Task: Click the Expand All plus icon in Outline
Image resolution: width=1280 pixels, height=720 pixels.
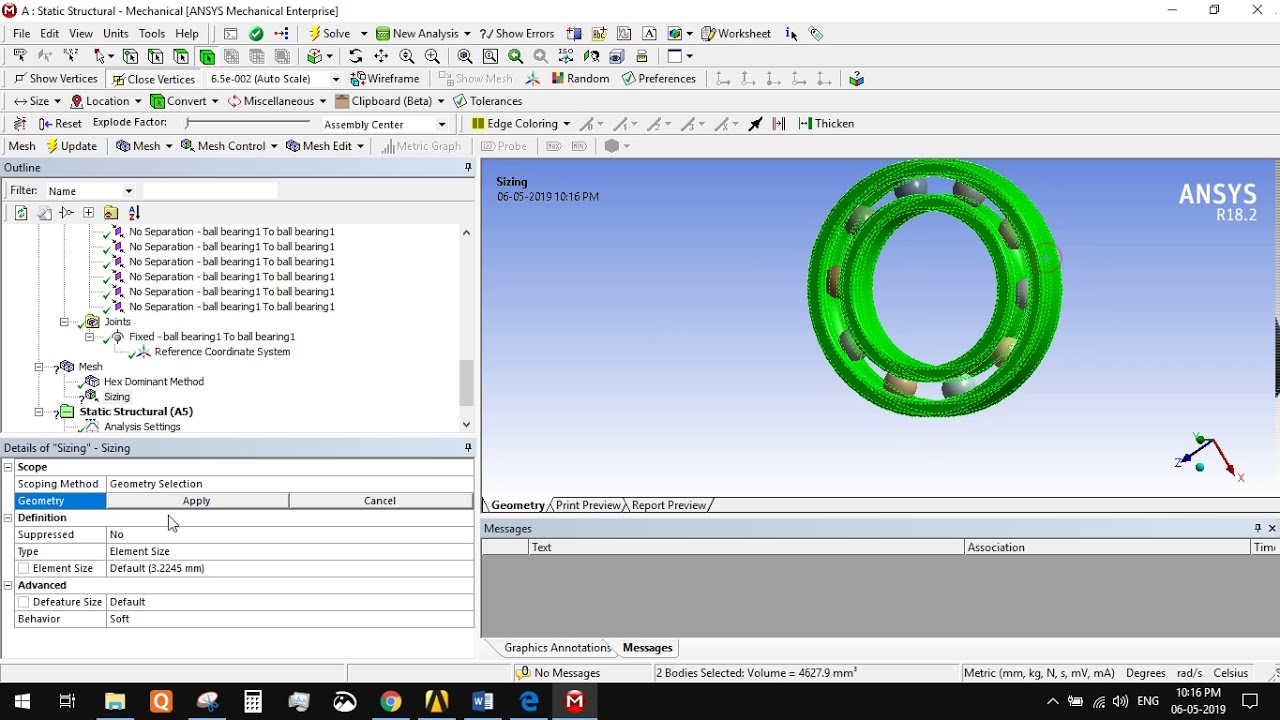Action: (88, 212)
